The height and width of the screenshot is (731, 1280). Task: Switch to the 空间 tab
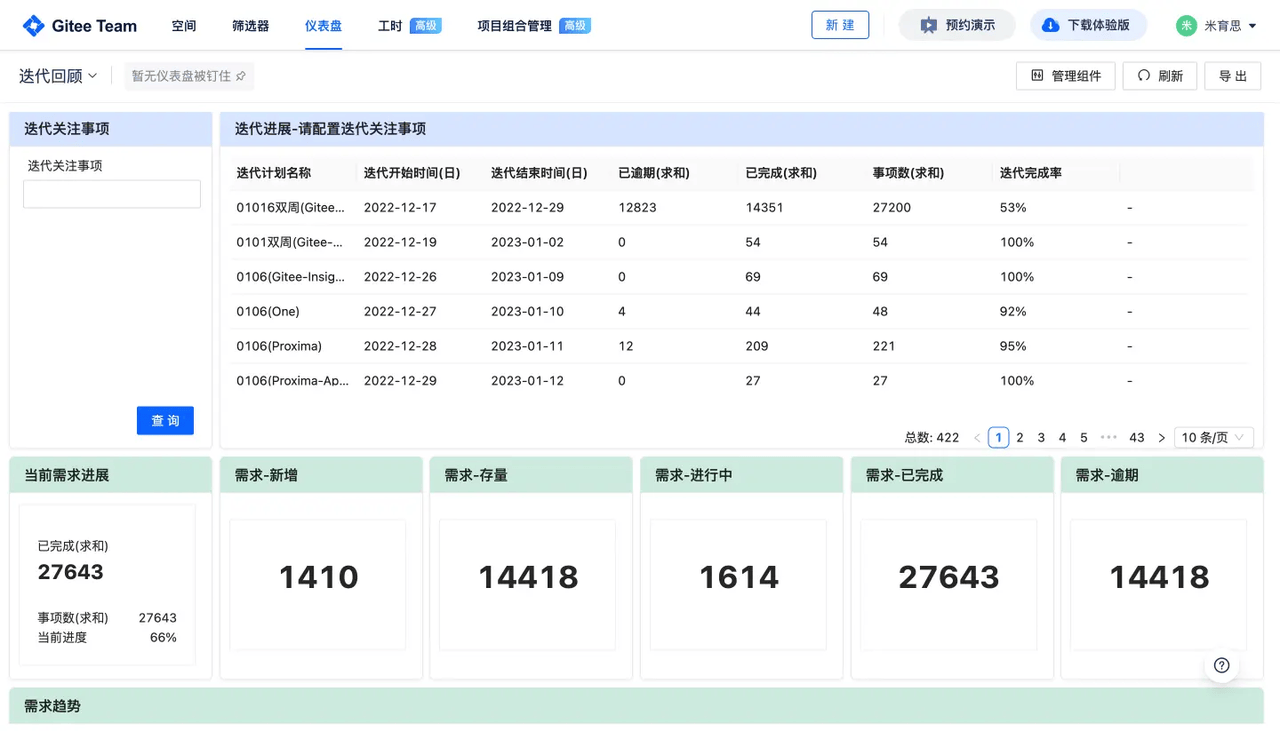tap(184, 26)
